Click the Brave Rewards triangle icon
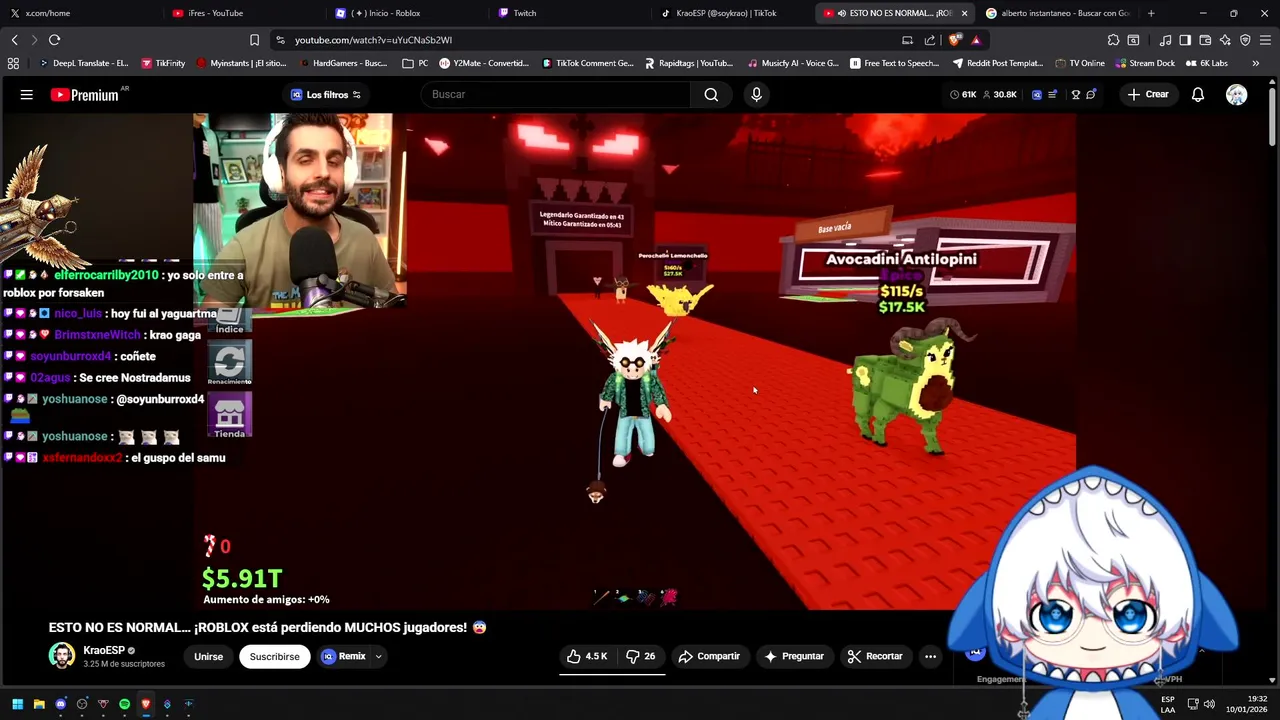1280x720 pixels. (976, 40)
